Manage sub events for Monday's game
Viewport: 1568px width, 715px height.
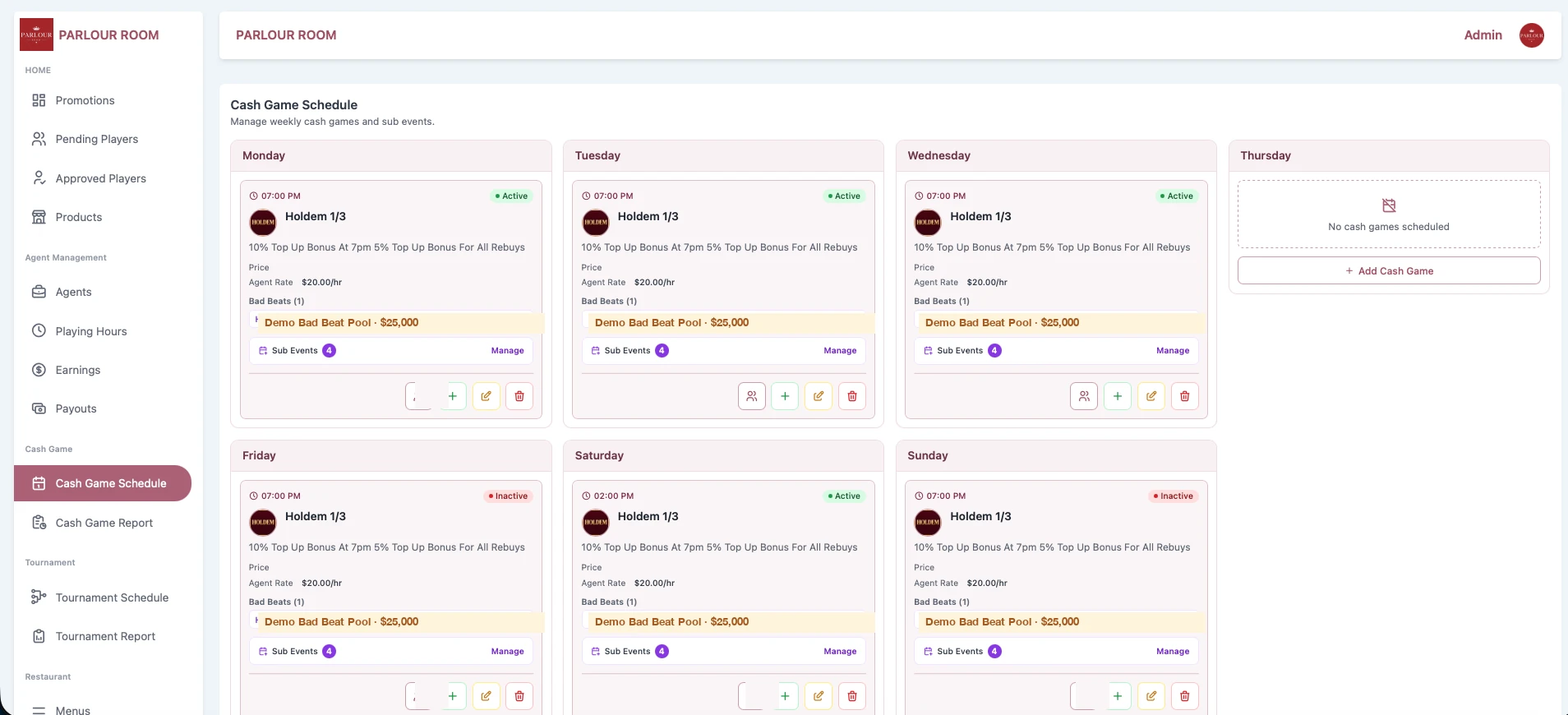507,351
